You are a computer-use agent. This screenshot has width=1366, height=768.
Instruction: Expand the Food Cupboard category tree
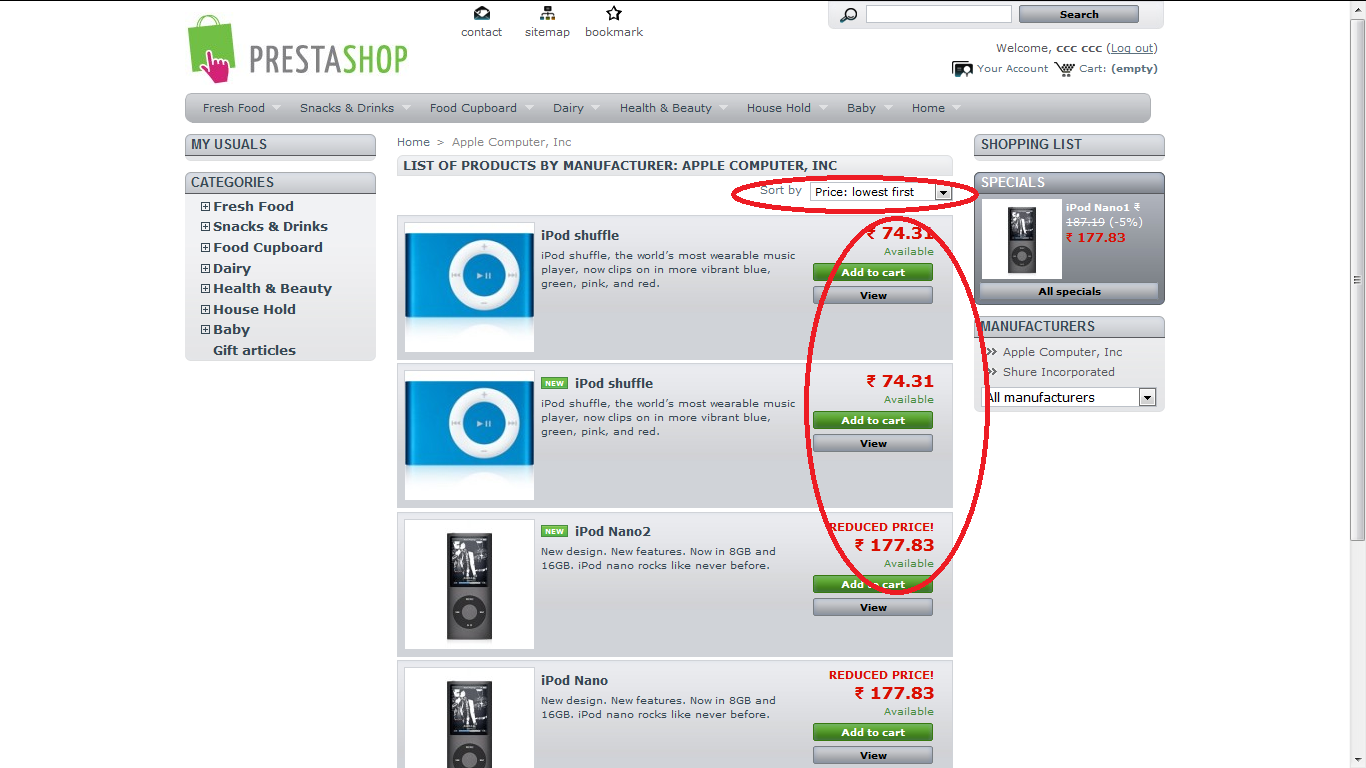[x=205, y=248]
